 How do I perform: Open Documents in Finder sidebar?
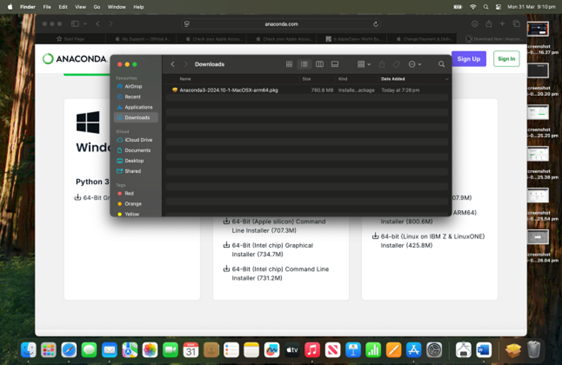tap(137, 150)
